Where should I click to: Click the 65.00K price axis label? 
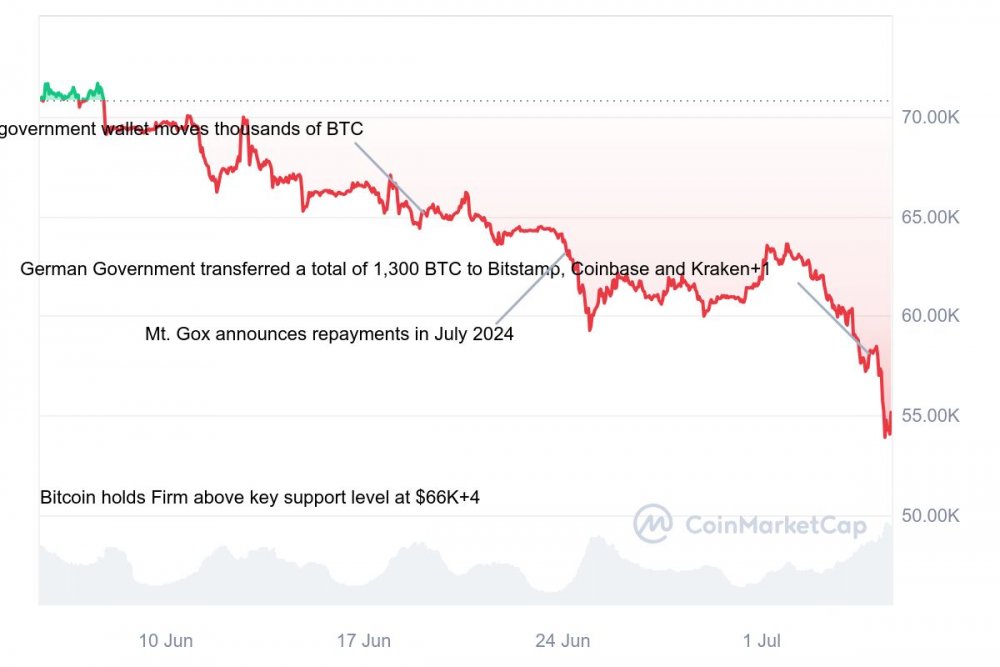(x=929, y=217)
